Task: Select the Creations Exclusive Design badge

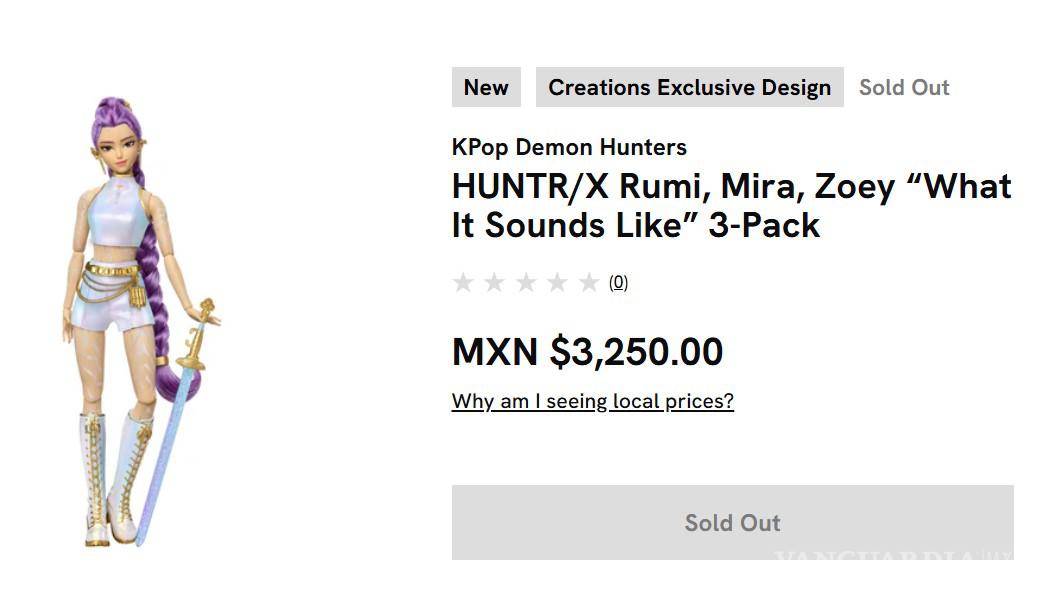Action: click(689, 87)
